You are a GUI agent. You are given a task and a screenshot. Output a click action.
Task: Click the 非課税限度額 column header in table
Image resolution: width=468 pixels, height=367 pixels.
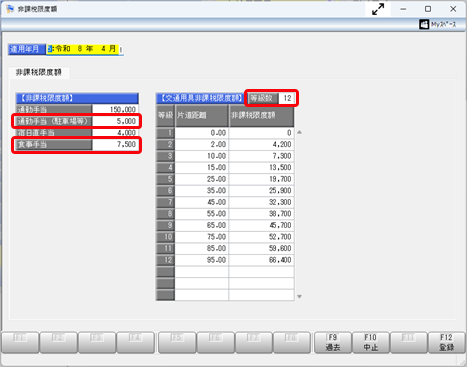click(x=261, y=115)
